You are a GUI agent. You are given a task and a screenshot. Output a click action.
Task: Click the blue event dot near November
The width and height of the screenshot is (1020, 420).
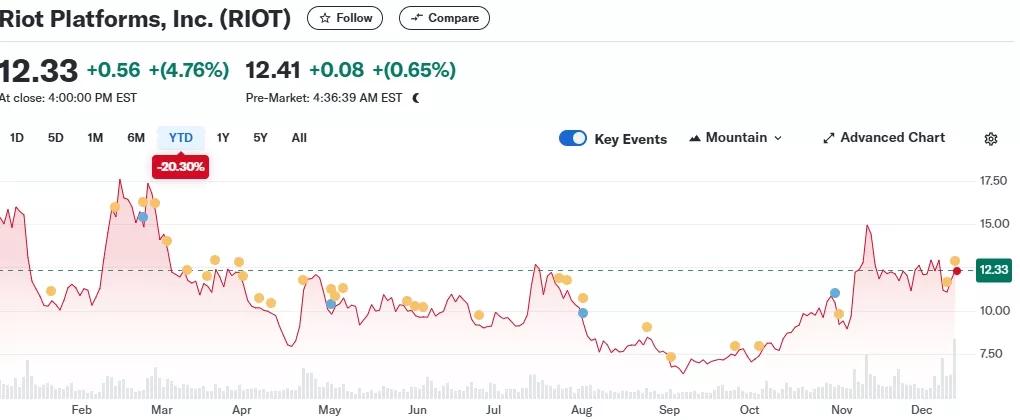[835, 293]
